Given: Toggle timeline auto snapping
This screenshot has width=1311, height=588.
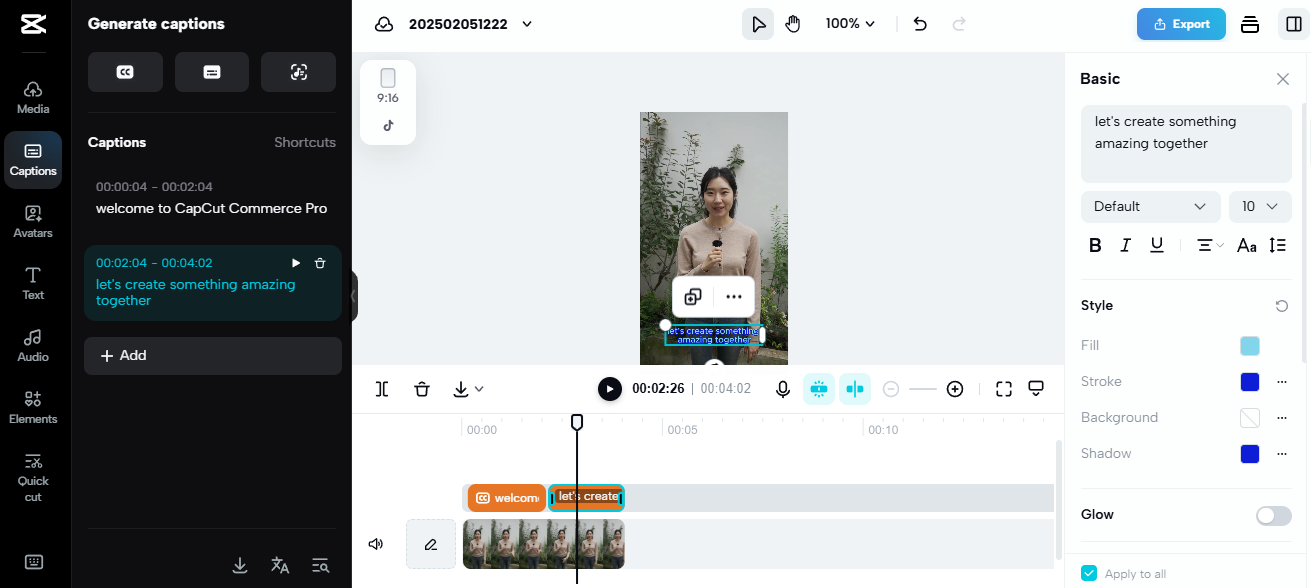Looking at the screenshot, I should [x=819, y=389].
